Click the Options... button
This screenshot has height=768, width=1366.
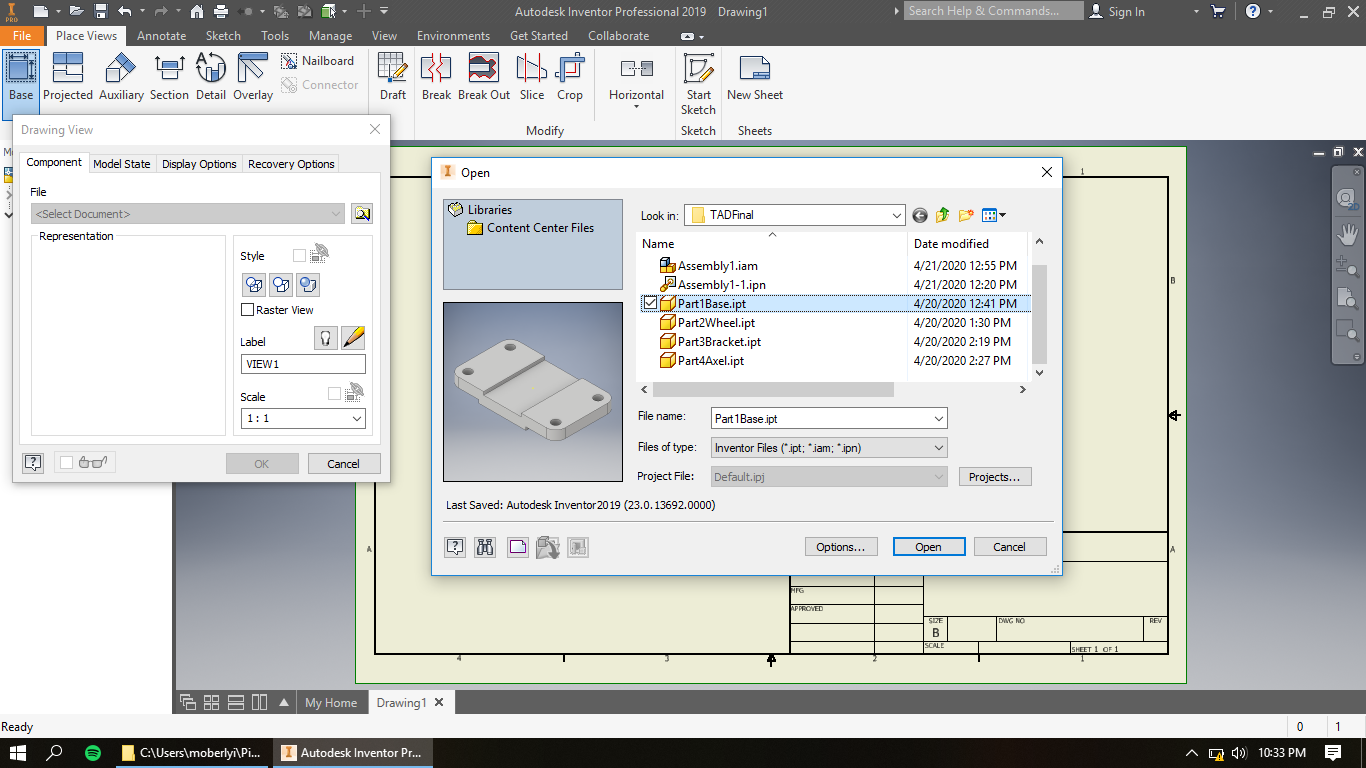(x=841, y=547)
